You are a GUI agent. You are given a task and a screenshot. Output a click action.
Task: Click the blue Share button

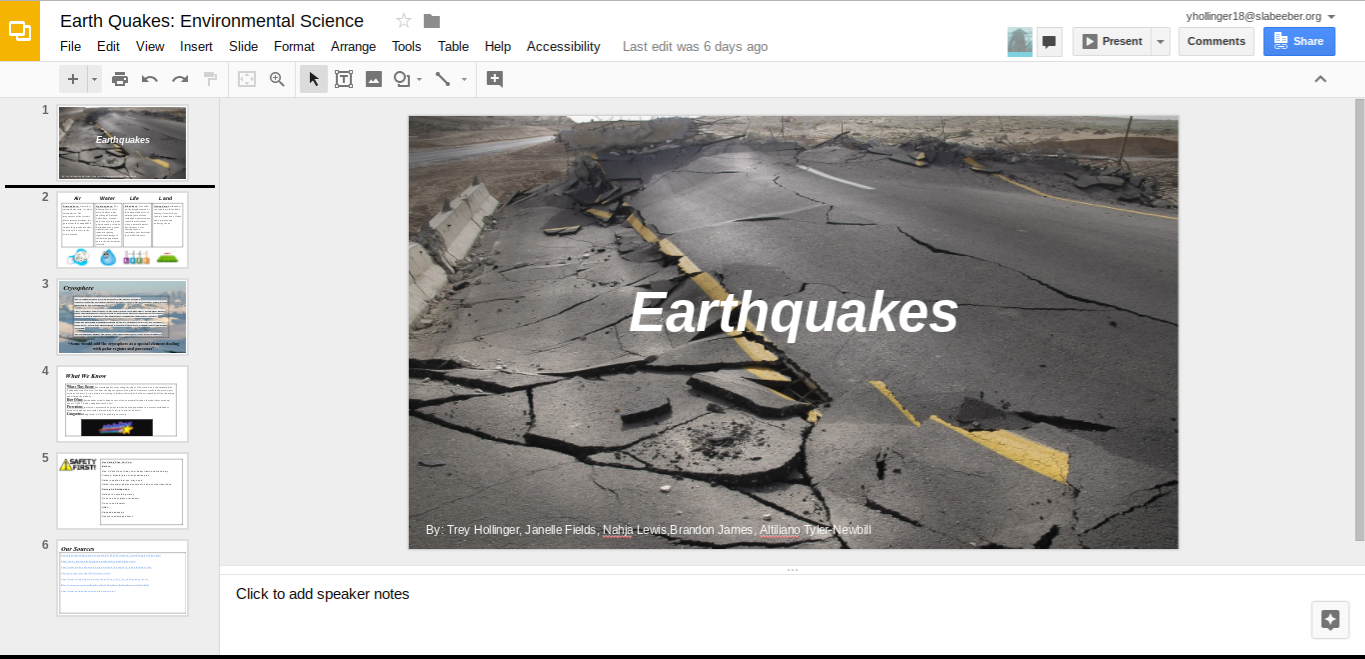1298,41
